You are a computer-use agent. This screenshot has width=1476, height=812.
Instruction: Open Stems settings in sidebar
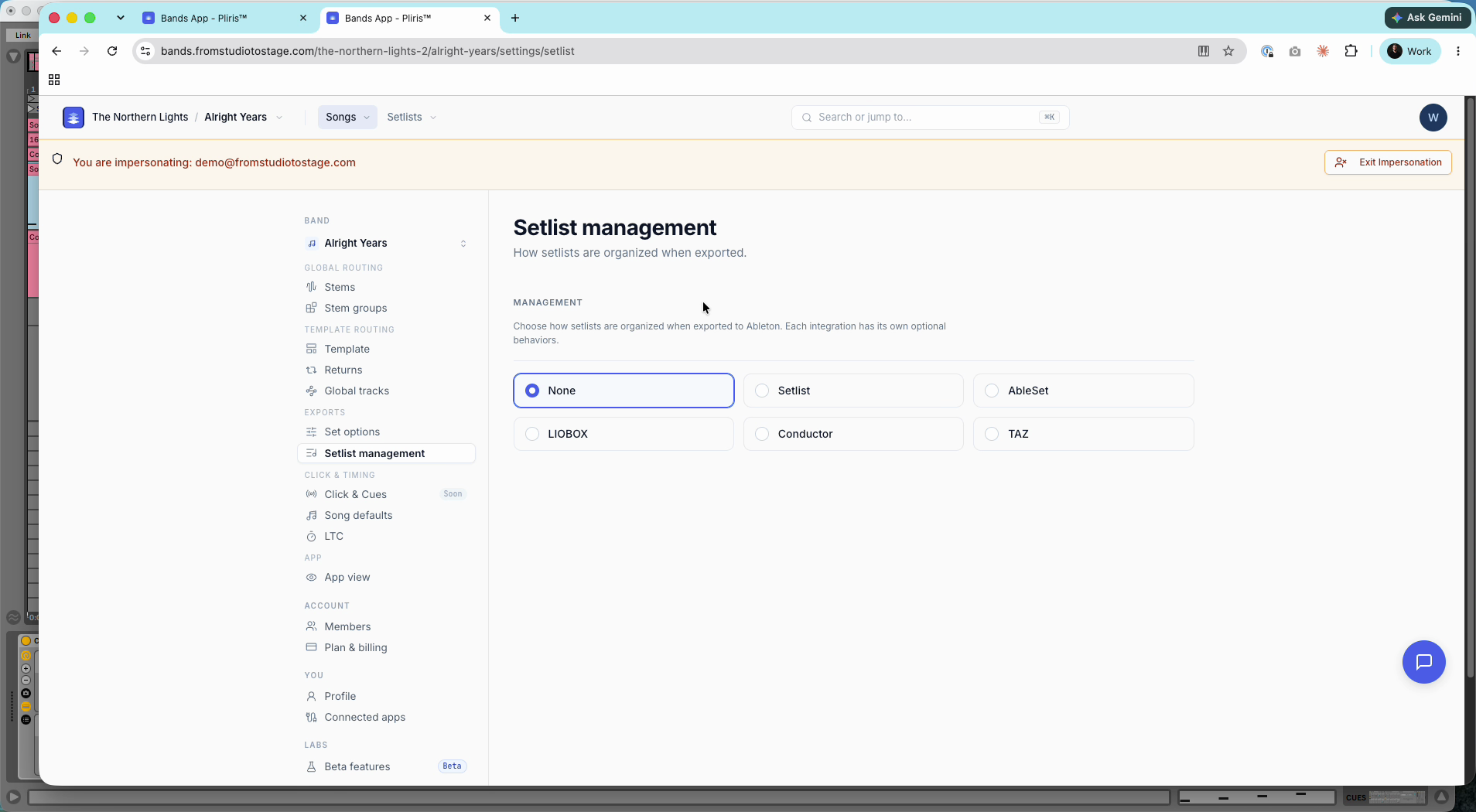tap(386, 287)
